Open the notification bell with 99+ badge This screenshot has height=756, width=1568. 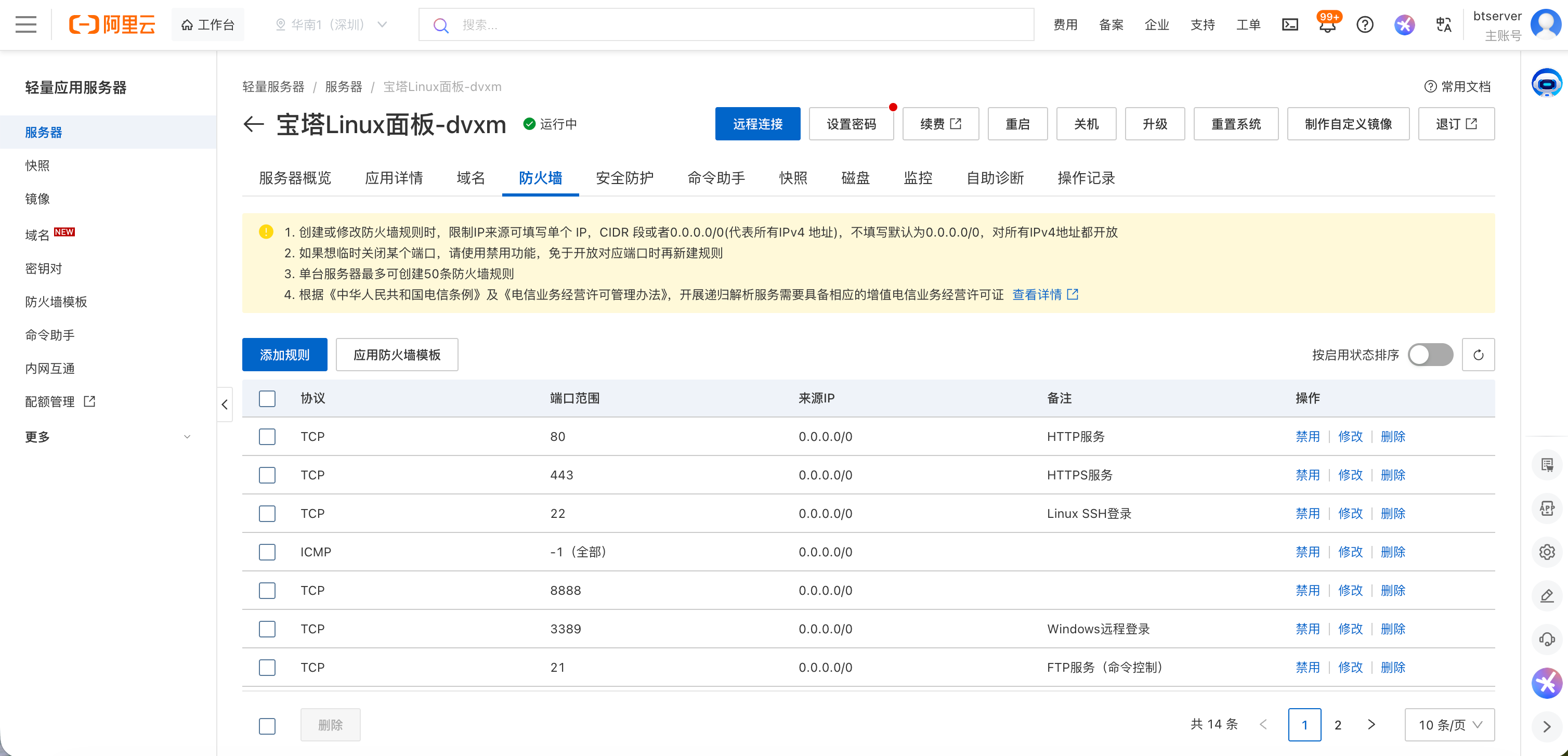point(1328,26)
